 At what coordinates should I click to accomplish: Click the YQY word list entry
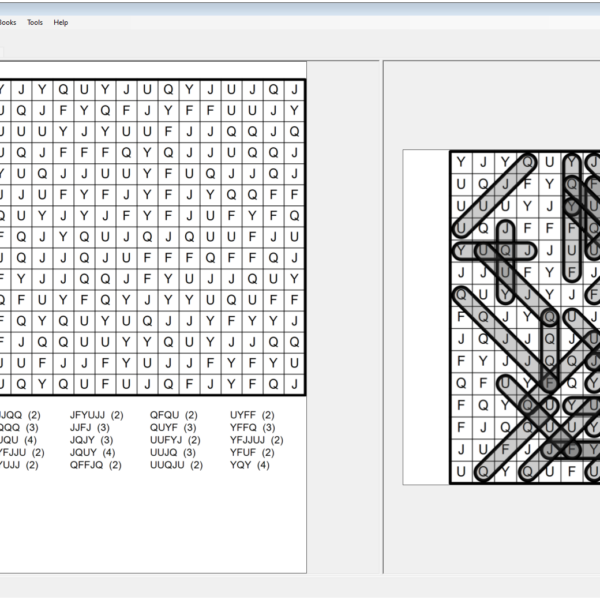click(x=240, y=465)
